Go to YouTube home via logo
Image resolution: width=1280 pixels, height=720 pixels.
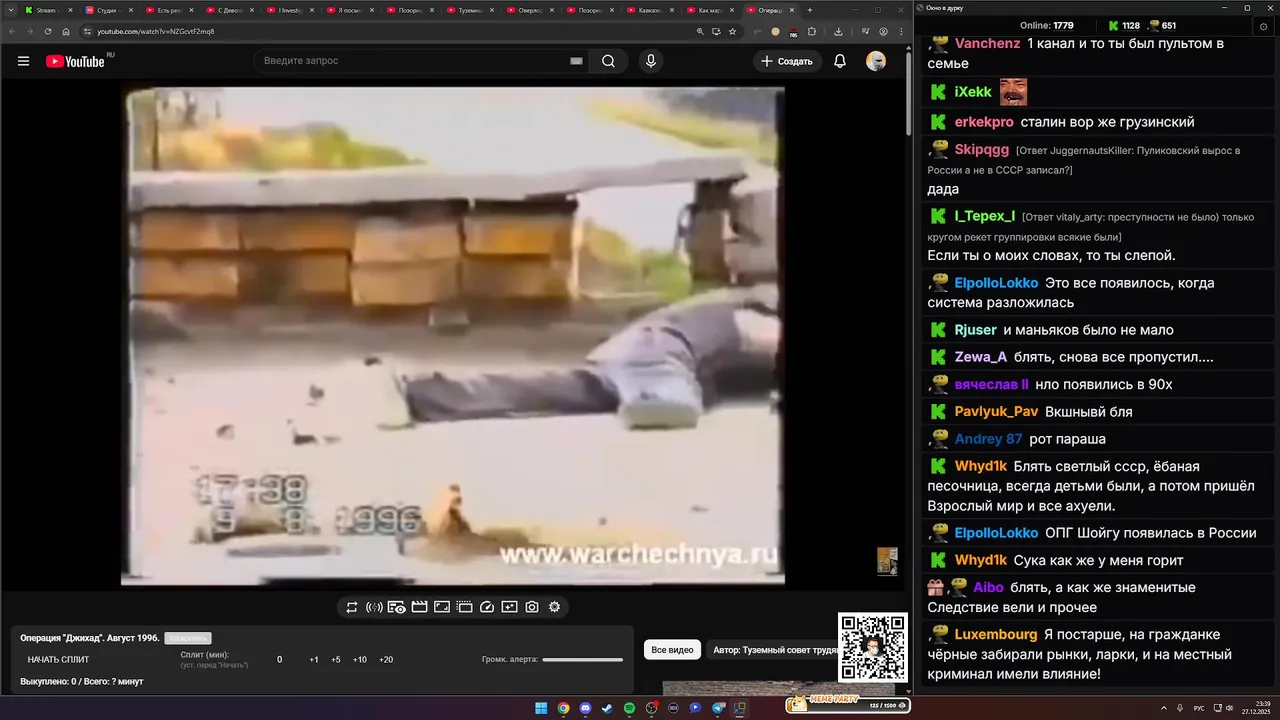pyautogui.click(x=75, y=61)
